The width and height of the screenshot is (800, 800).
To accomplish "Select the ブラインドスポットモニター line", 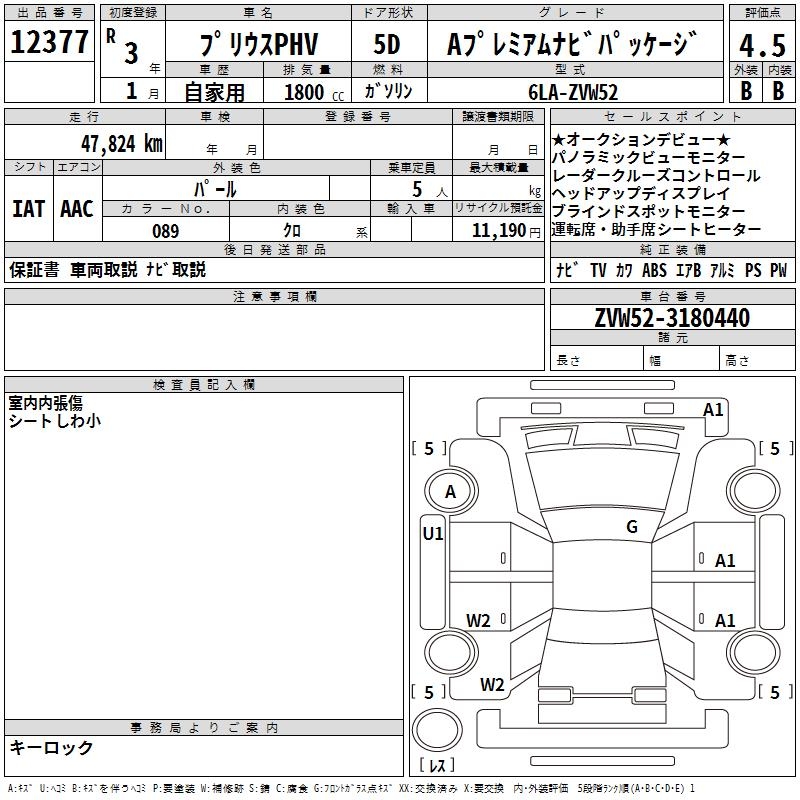I will click(648, 211).
